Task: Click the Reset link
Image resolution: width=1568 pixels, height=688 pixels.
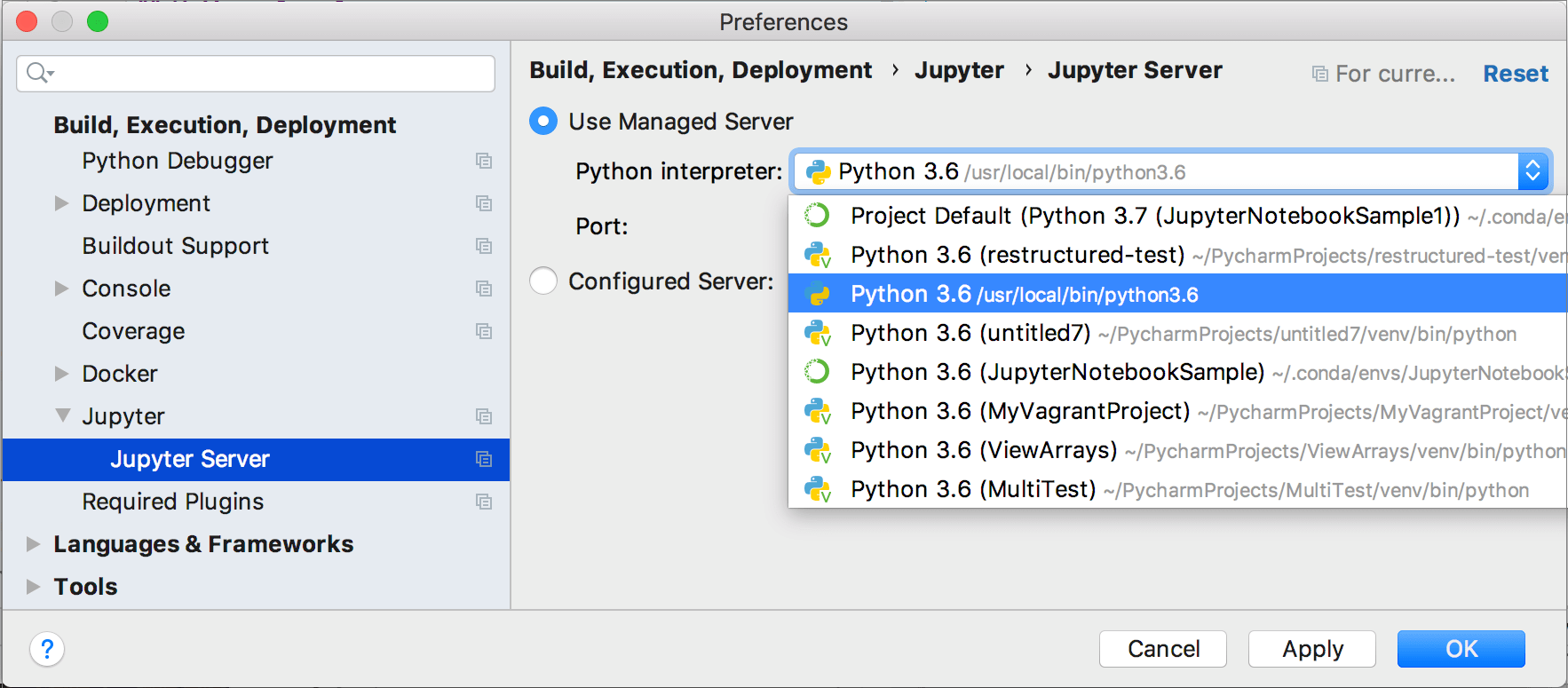Action: 1516,74
